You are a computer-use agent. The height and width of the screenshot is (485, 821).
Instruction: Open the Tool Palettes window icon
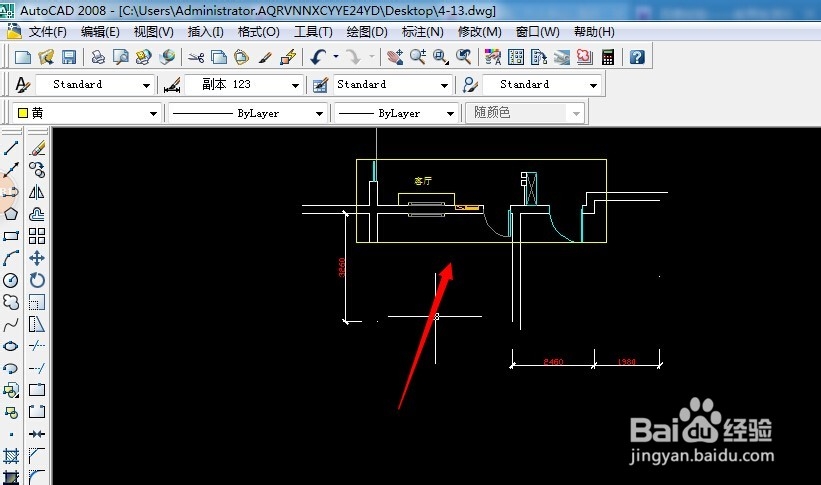pyautogui.click(x=539, y=57)
